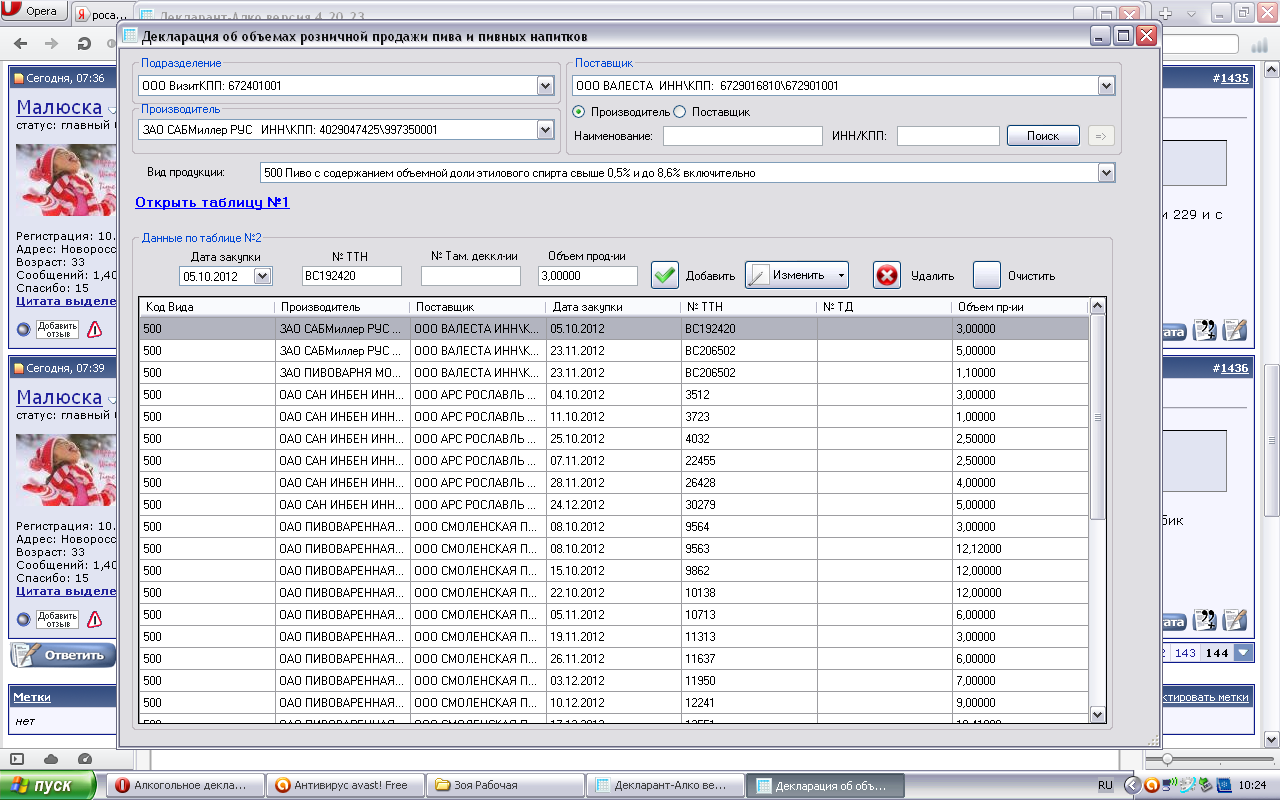The image size is (1280, 800).
Task: Click into the № ТТН input field
Action: click(x=351, y=276)
